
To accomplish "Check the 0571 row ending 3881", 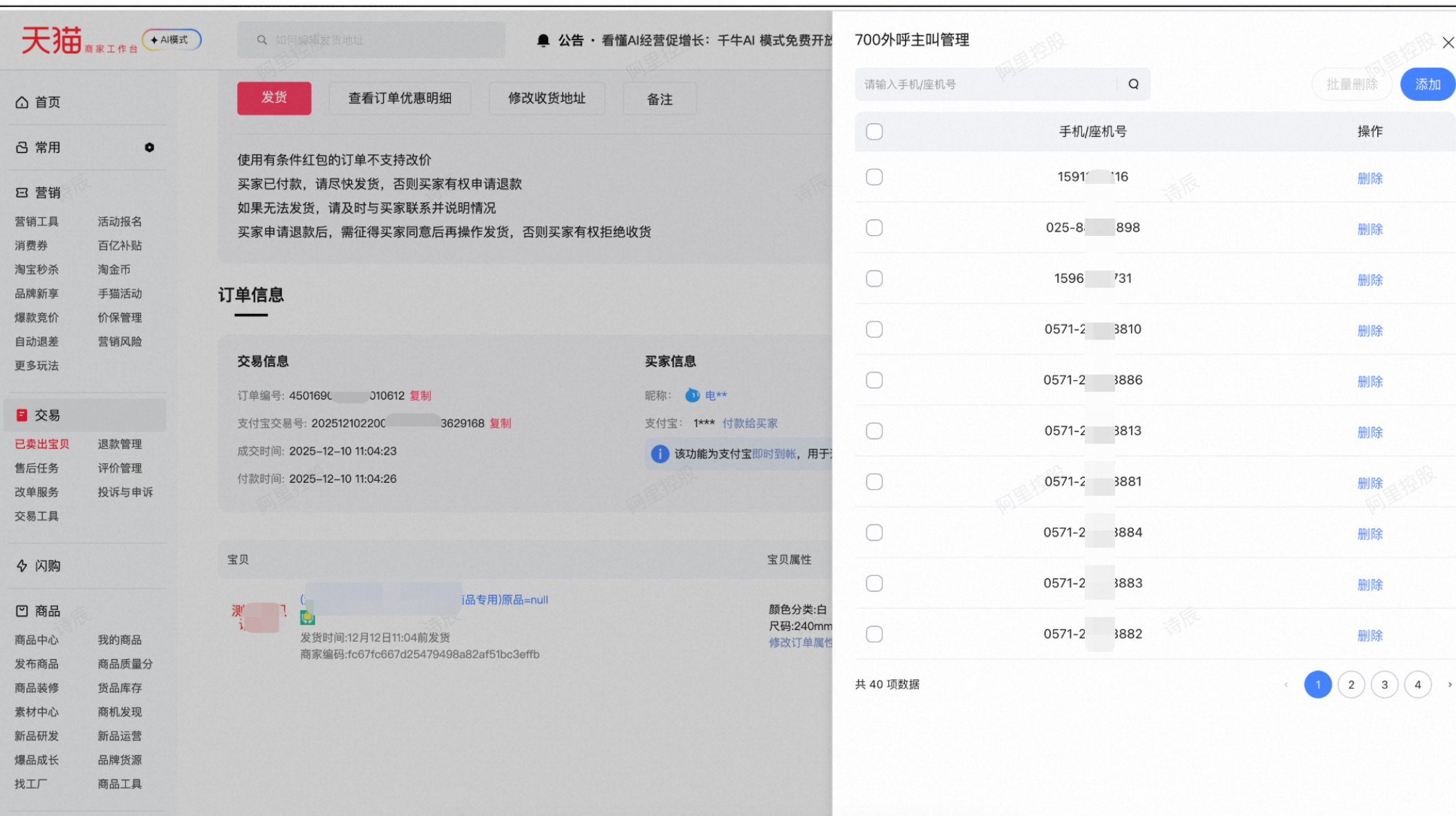I will [x=875, y=482].
